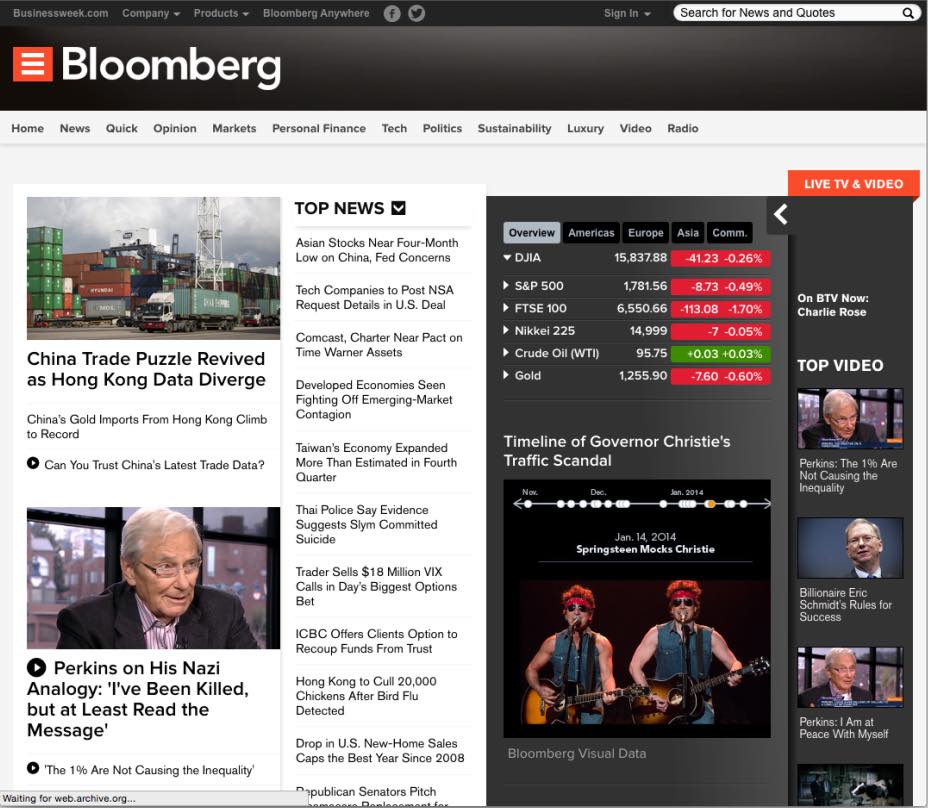Open Bloomberg's Facebook page icon
The image size is (928, 808).
click(x=392, y=13)
